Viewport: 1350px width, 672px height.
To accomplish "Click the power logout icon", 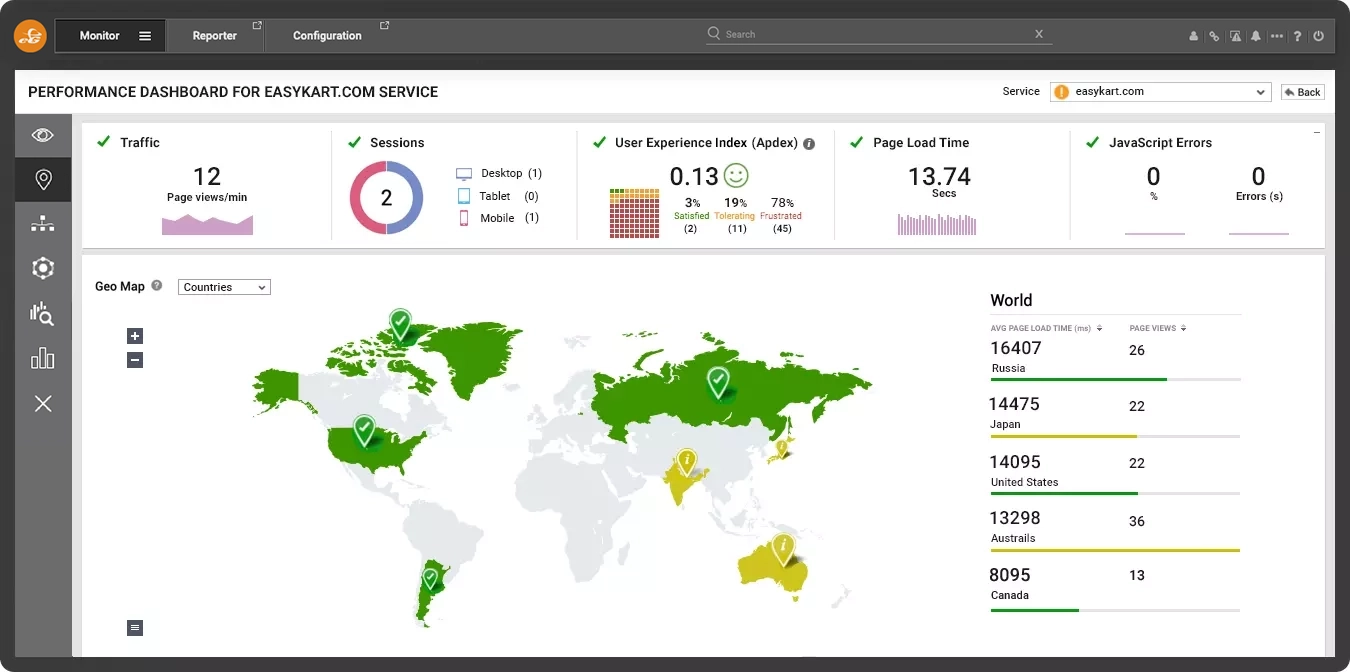I will [1318, 36].
